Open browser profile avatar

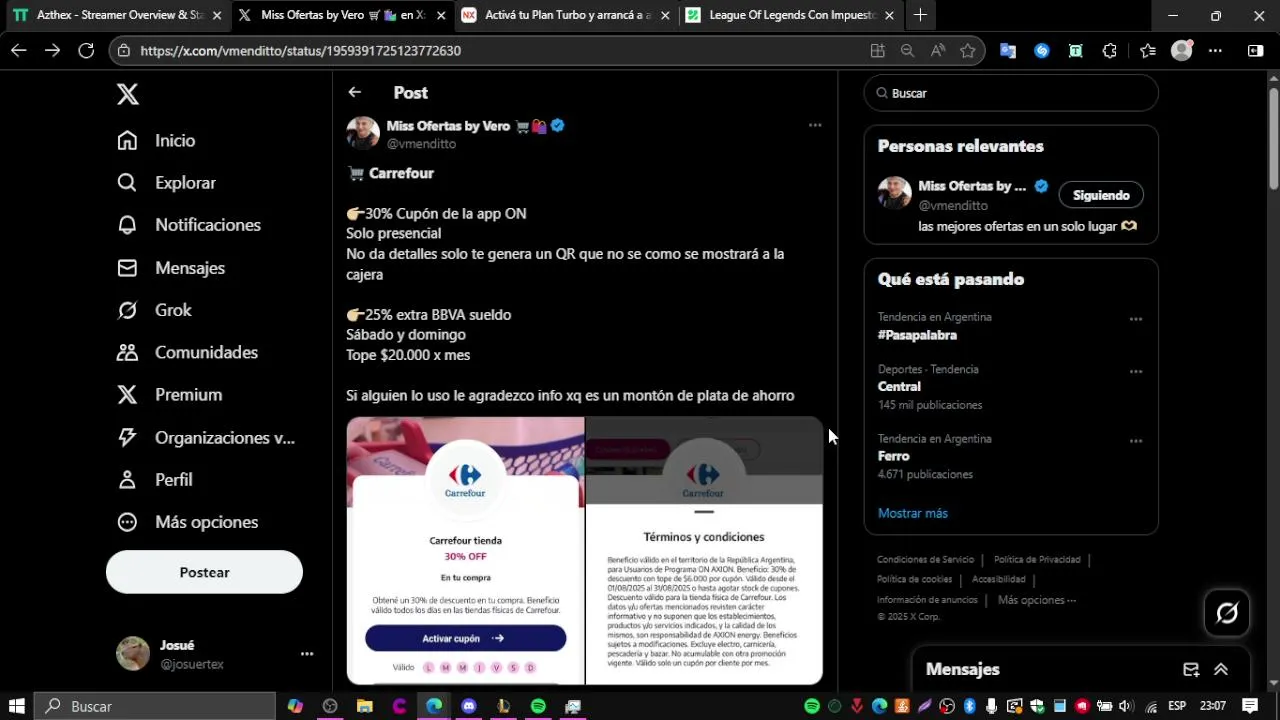point(1182,51)
